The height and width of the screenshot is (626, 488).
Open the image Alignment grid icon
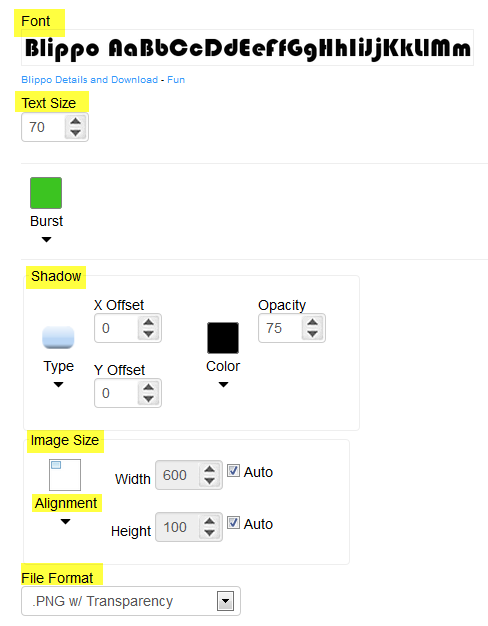(x=65, y=475)
